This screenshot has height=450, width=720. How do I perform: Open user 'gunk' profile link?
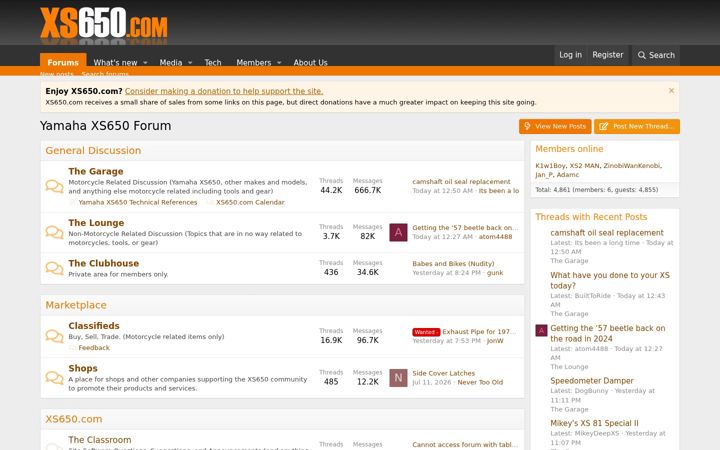coord(495,272)
